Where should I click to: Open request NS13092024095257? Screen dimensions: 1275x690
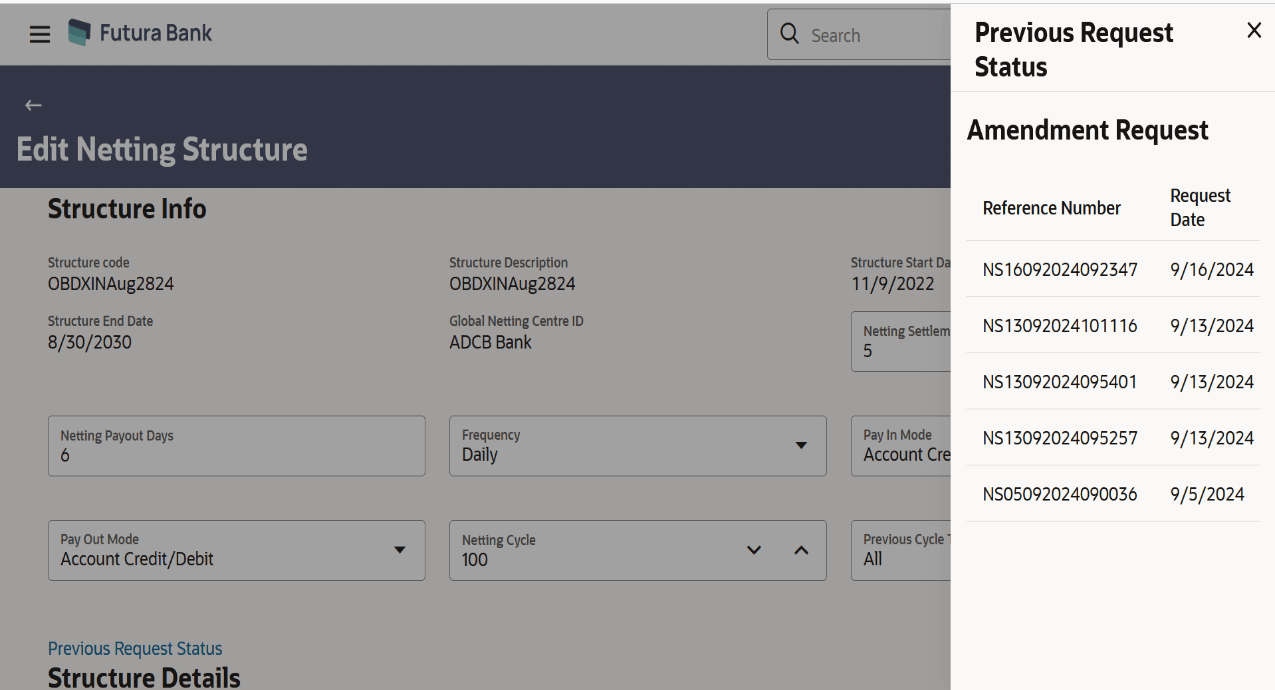1060,437
